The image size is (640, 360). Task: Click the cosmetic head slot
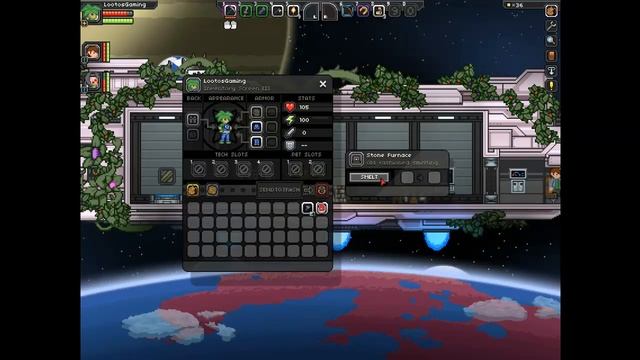271,112
